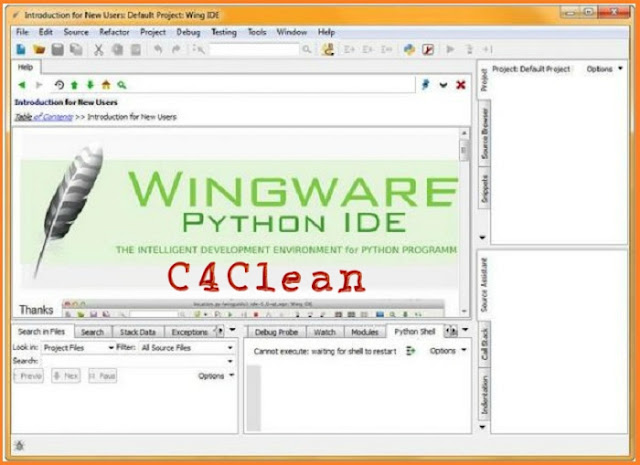The height and width of the screenshot is (465, 640).
Task: Select the Modules tab
Action: 365,332
